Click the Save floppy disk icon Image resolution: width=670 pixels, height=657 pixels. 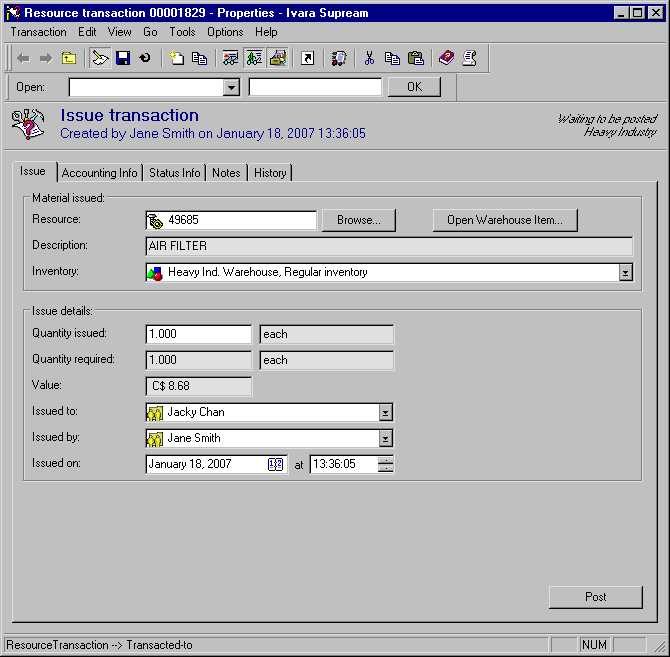click(123, 58)
